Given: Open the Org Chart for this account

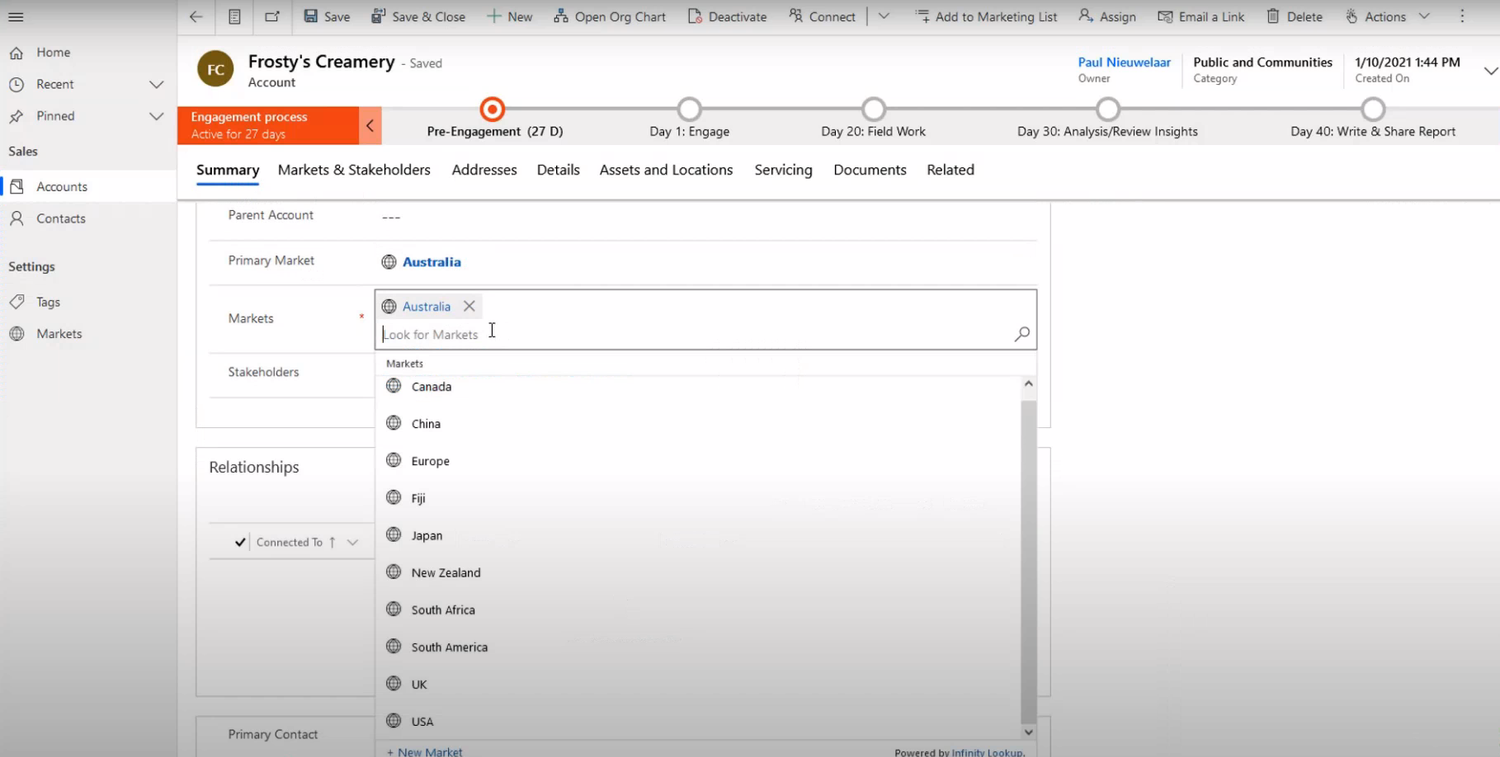Looking at the screenshot, I should (610, 16).
